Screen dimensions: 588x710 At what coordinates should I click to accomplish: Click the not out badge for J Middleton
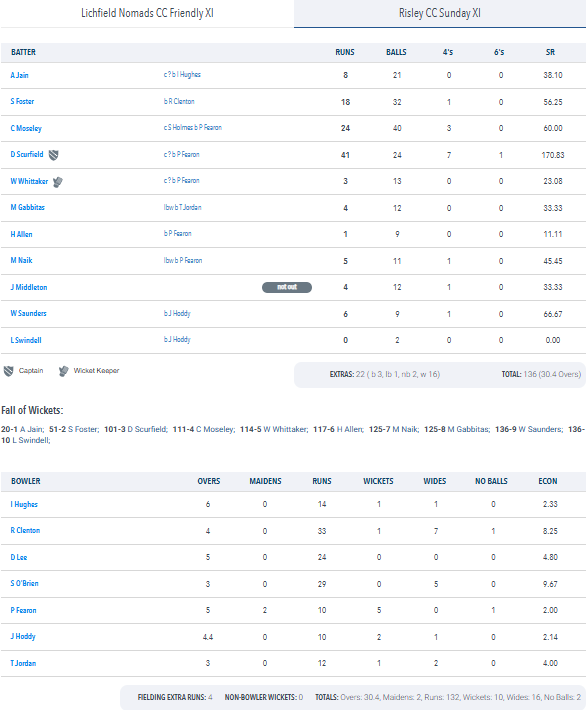pyautogui.click(x=287, y=287)
